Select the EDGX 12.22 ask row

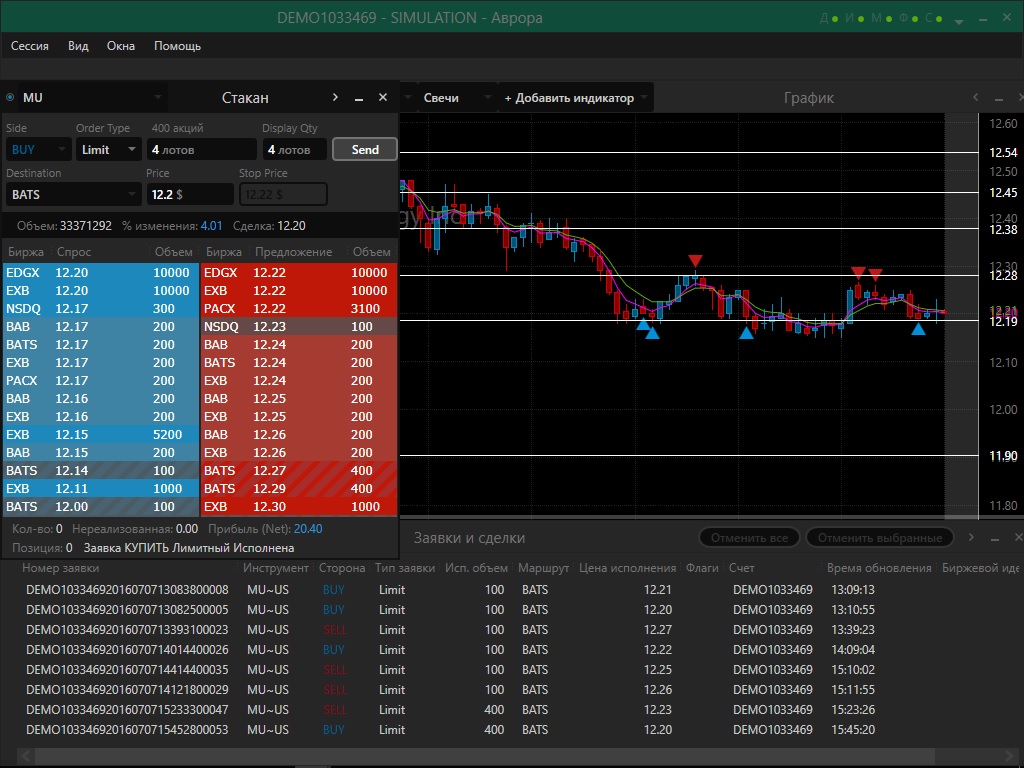299,273
